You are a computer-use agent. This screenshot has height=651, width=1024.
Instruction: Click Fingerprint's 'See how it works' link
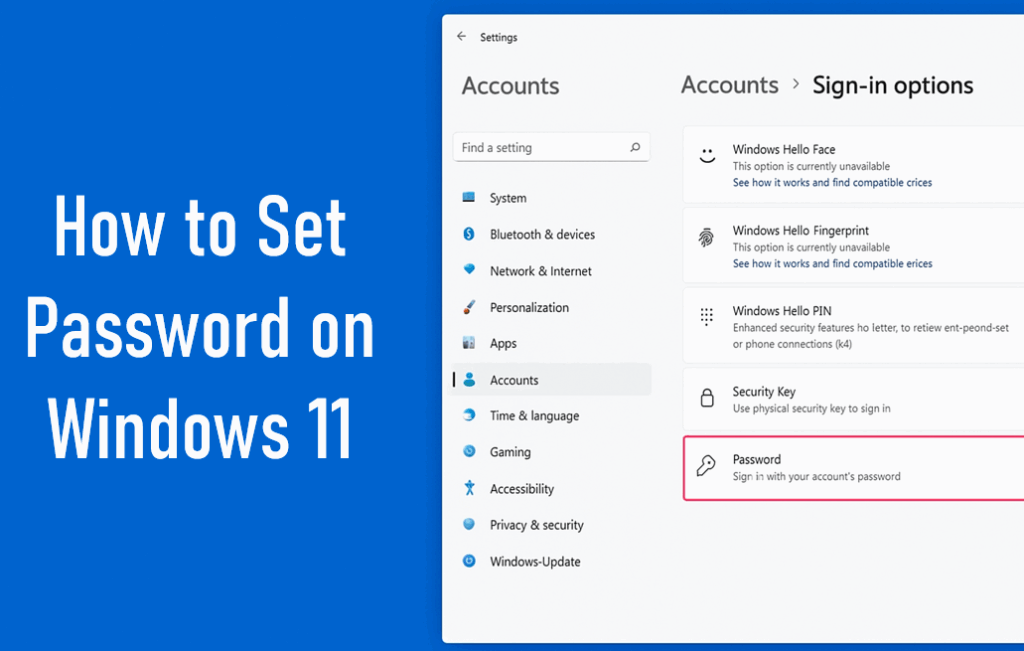830,263
